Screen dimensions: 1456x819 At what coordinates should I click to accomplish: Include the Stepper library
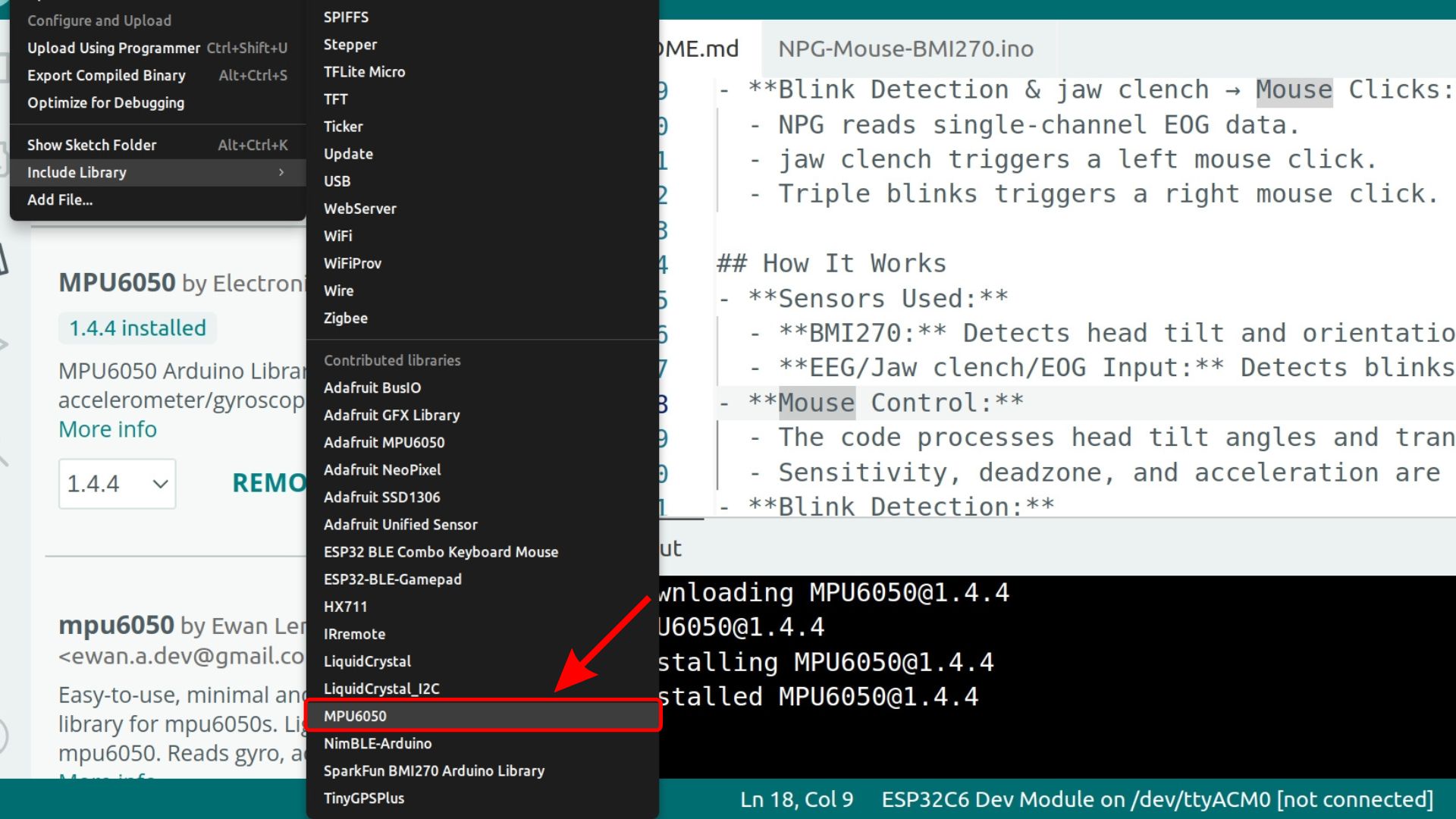coord(482,44)
